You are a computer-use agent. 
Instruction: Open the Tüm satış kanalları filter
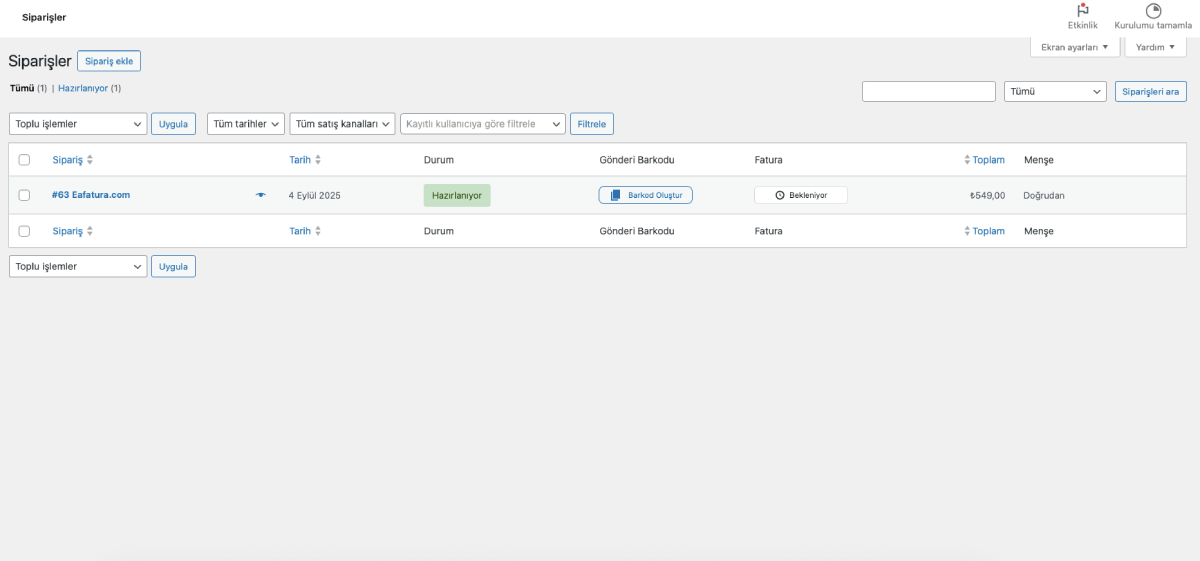pos(342,124)
